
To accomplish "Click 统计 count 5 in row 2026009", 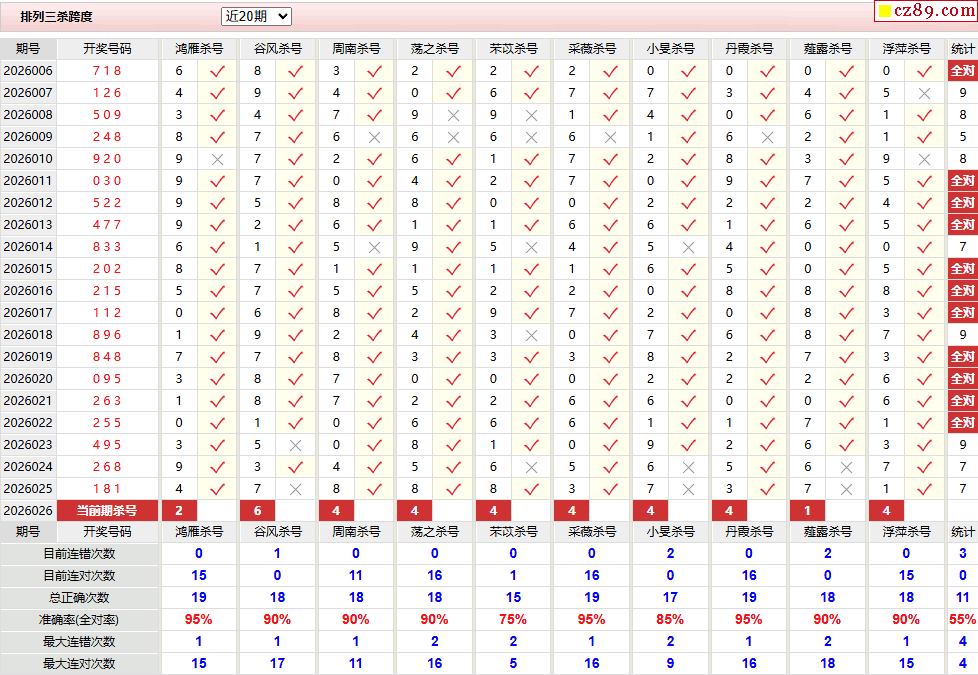I will tap(962, 137).
